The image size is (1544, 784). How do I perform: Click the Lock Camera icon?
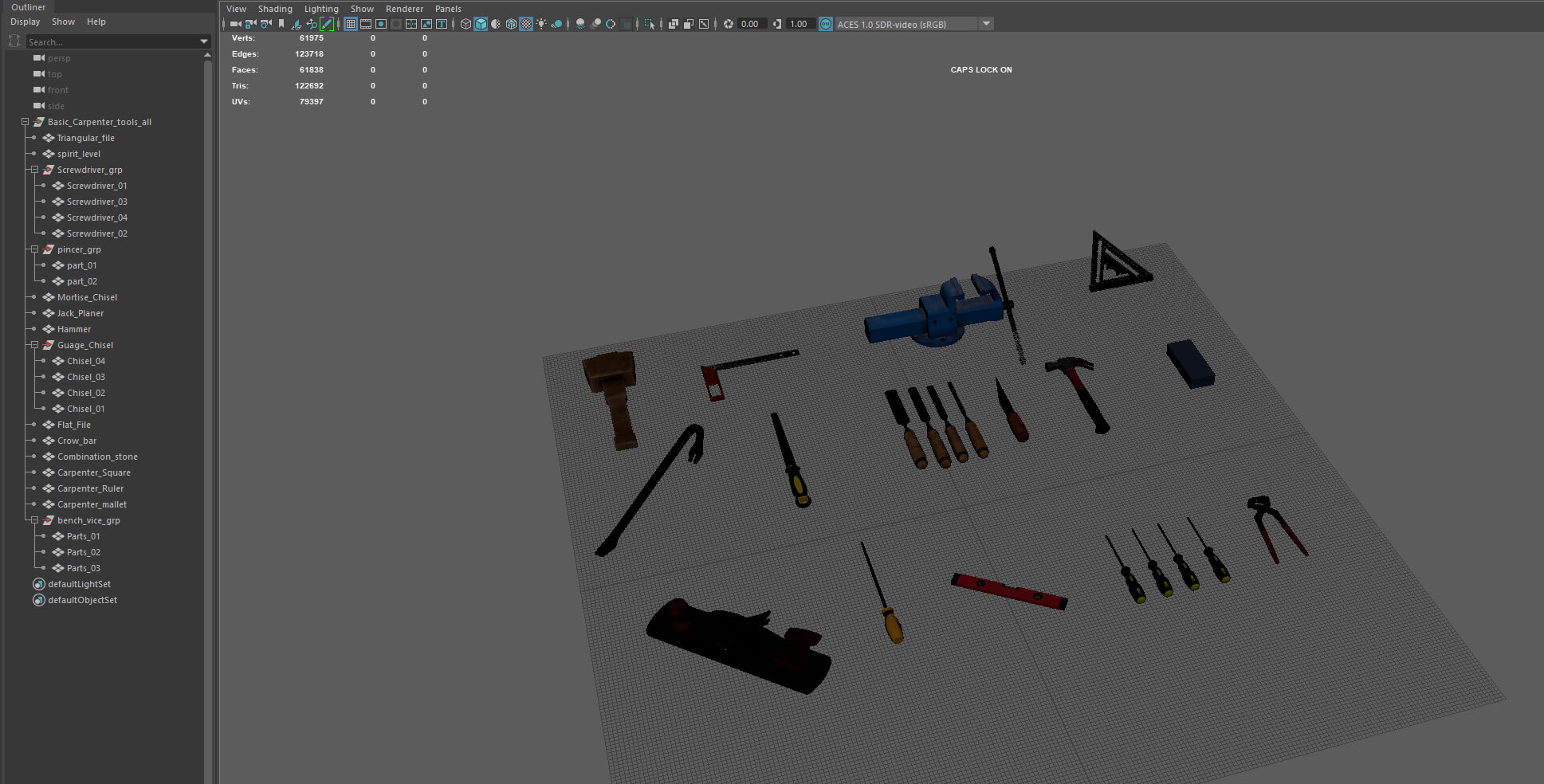point(251,24)
